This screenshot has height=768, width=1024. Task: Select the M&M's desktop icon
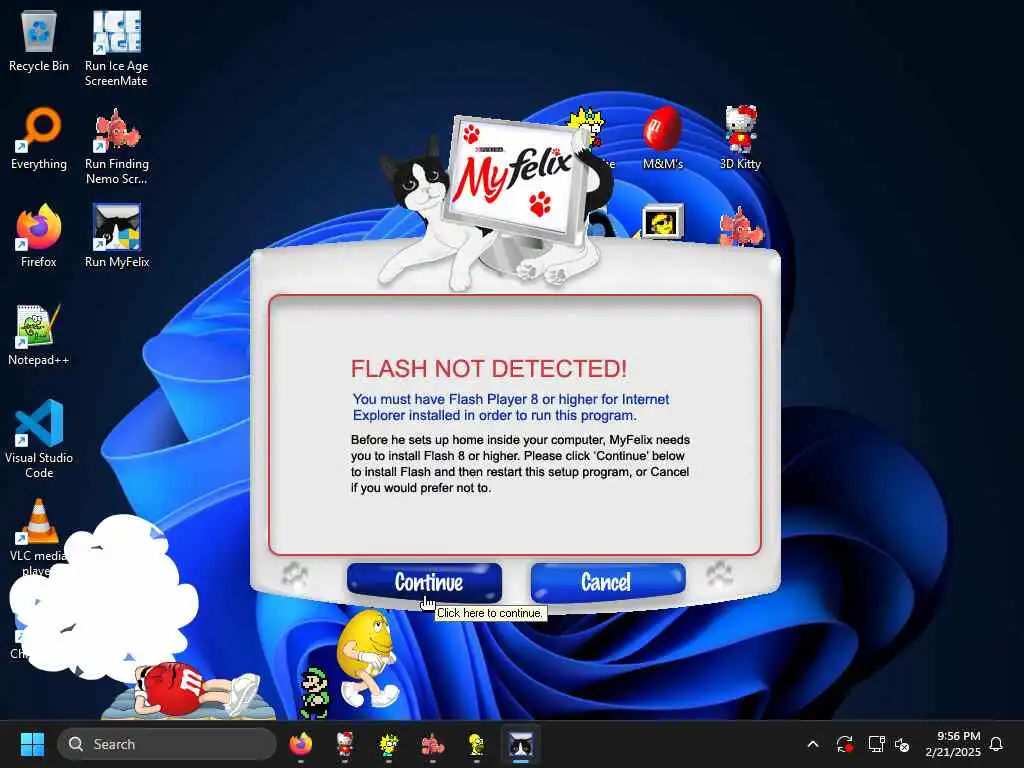[x=662, y=138]
